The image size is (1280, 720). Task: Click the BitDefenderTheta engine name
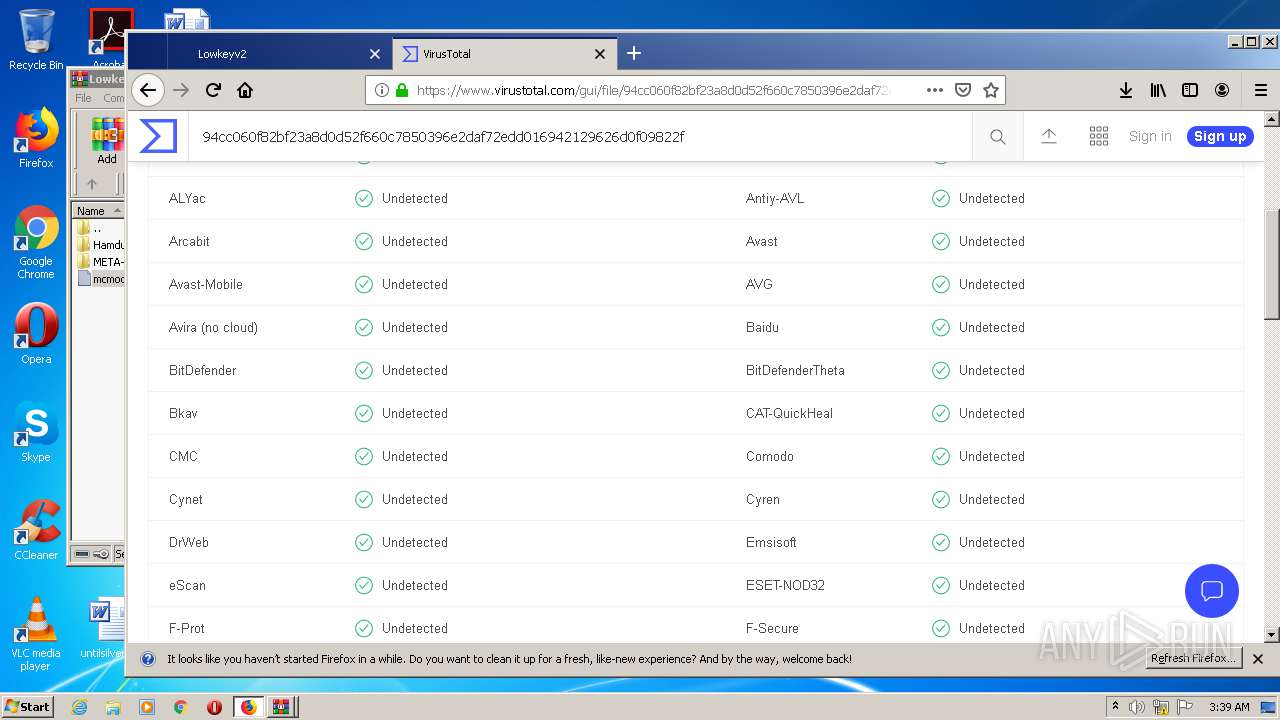click(x=795, y=370)
